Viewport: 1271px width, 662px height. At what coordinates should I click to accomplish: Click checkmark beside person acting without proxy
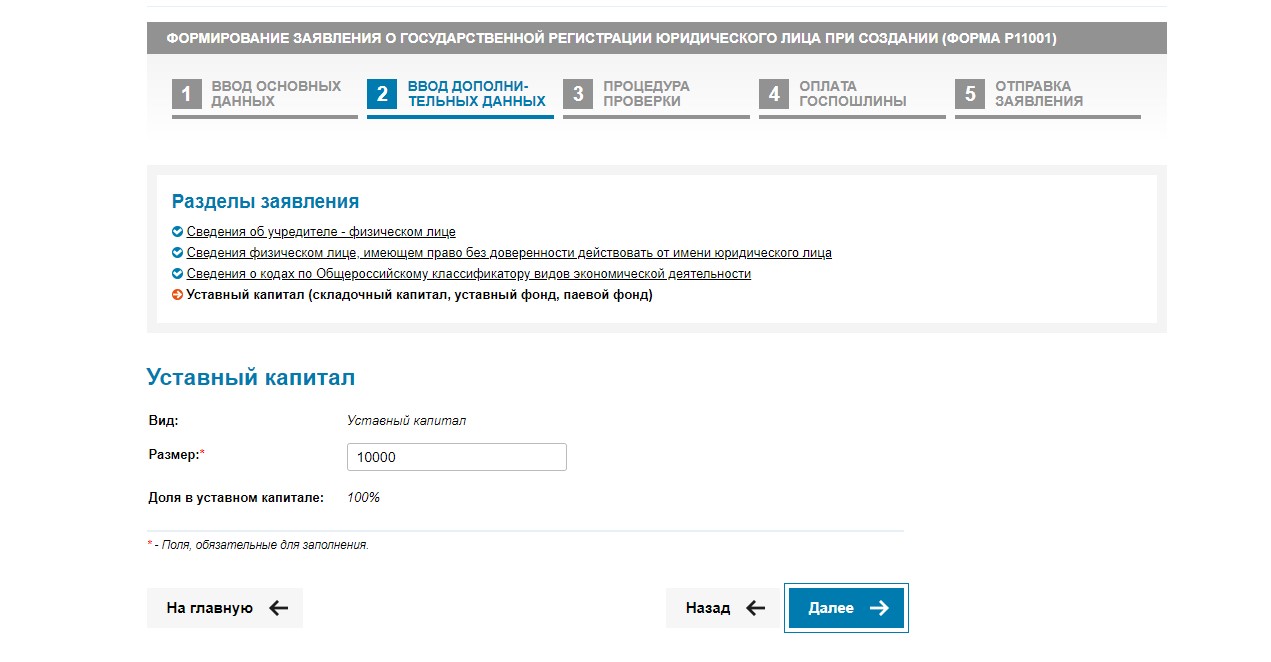coord(177,253)
